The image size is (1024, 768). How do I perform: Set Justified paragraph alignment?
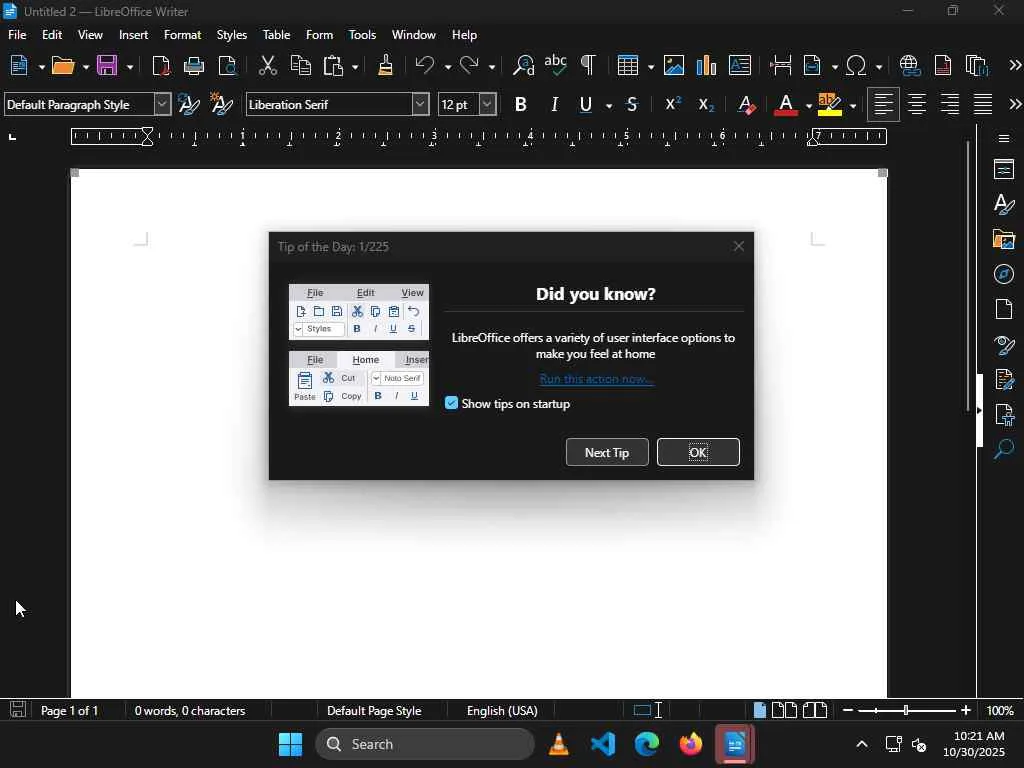983,104
